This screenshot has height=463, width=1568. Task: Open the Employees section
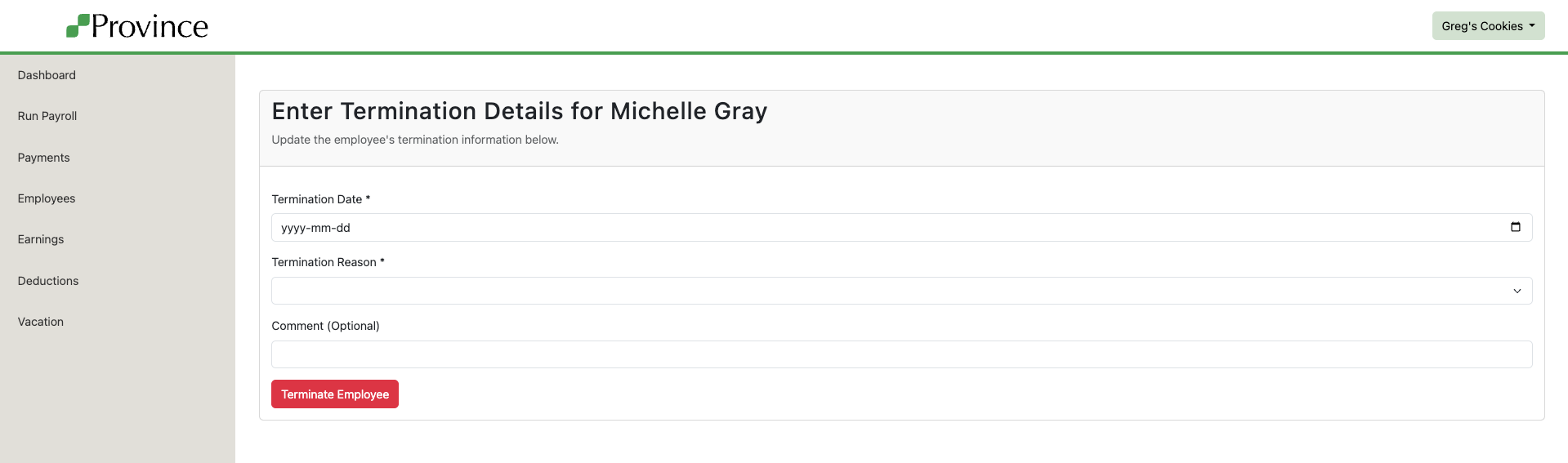click(47, 198)
